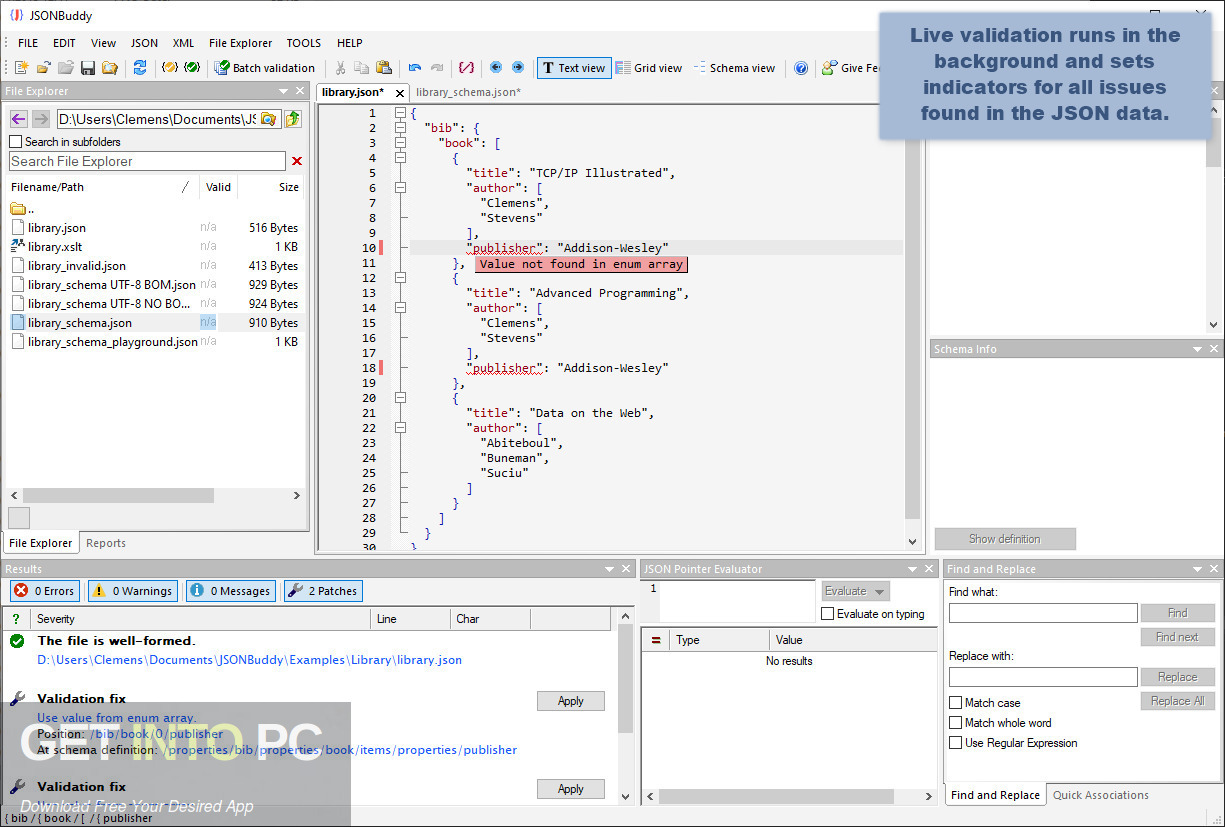1225x827 pixels.
Task: Click the Give Feedback toolbar item
Action: tap(851, 68)
